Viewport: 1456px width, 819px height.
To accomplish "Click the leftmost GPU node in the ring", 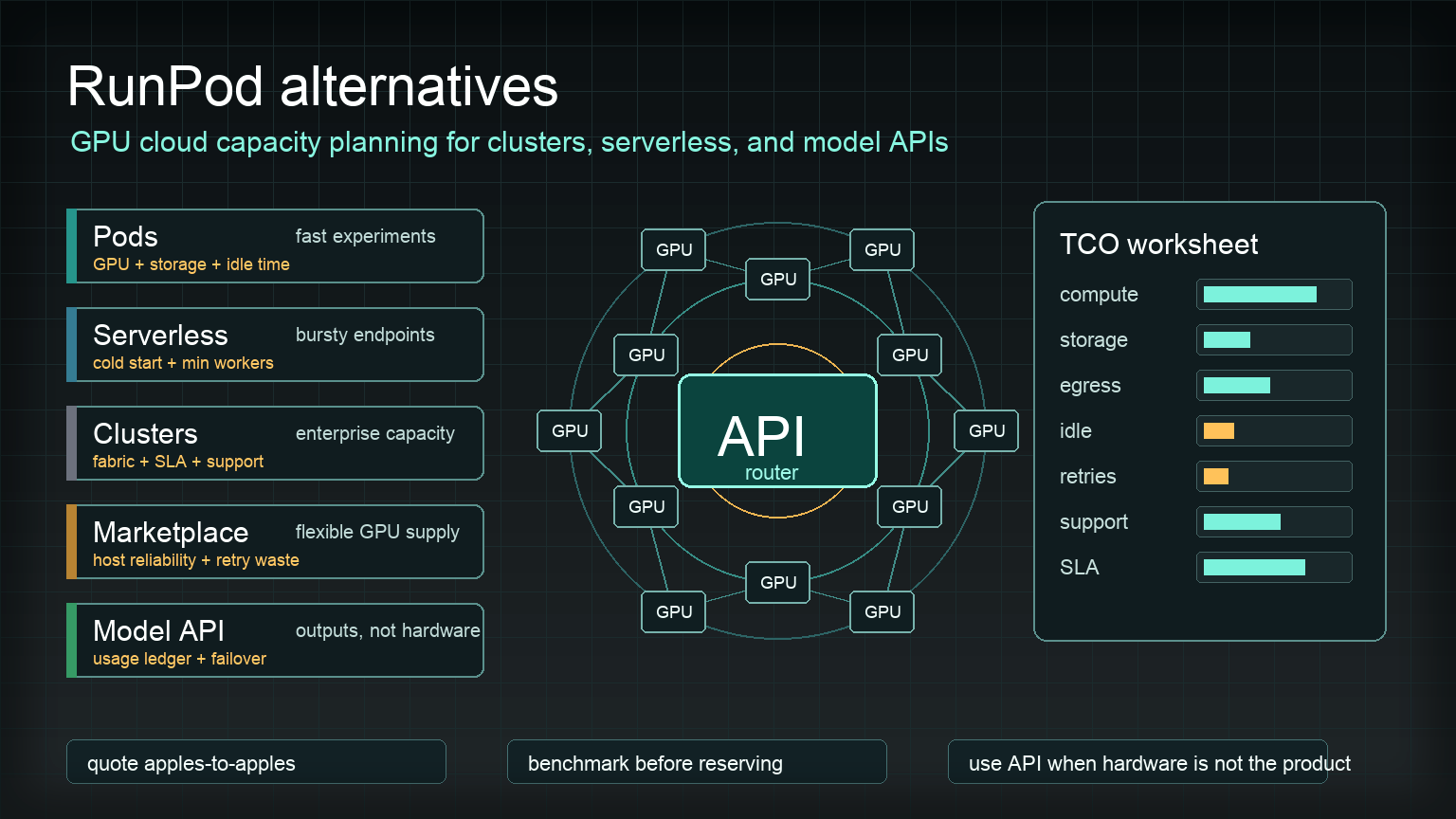I will pyautogui.click(x=570, y=430).
